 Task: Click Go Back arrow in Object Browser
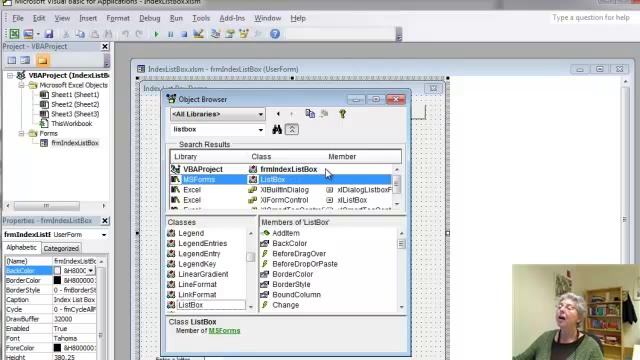click(278, 114)
